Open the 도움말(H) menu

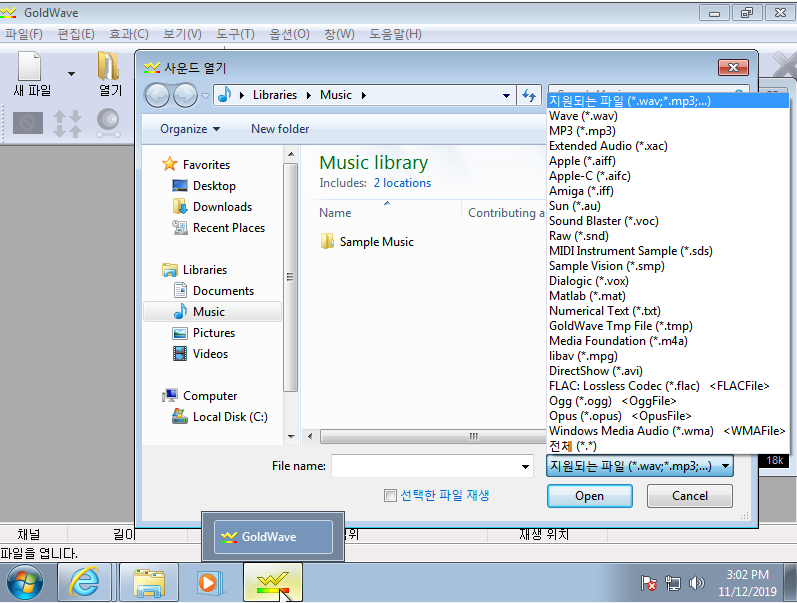click(395, 34)
